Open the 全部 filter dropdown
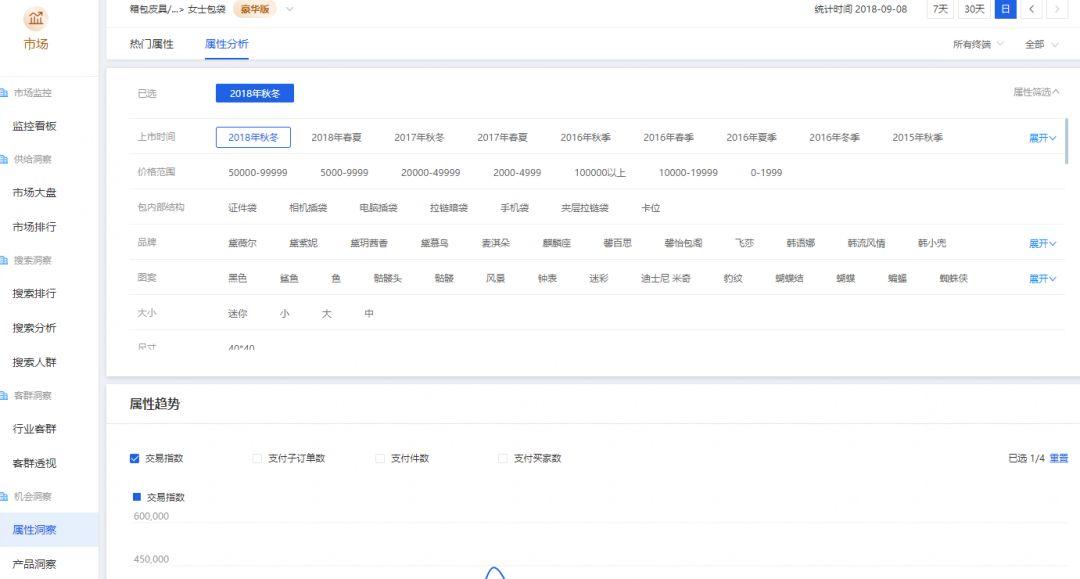This screenshot has width=1080, height=579. click(1041, 44)
